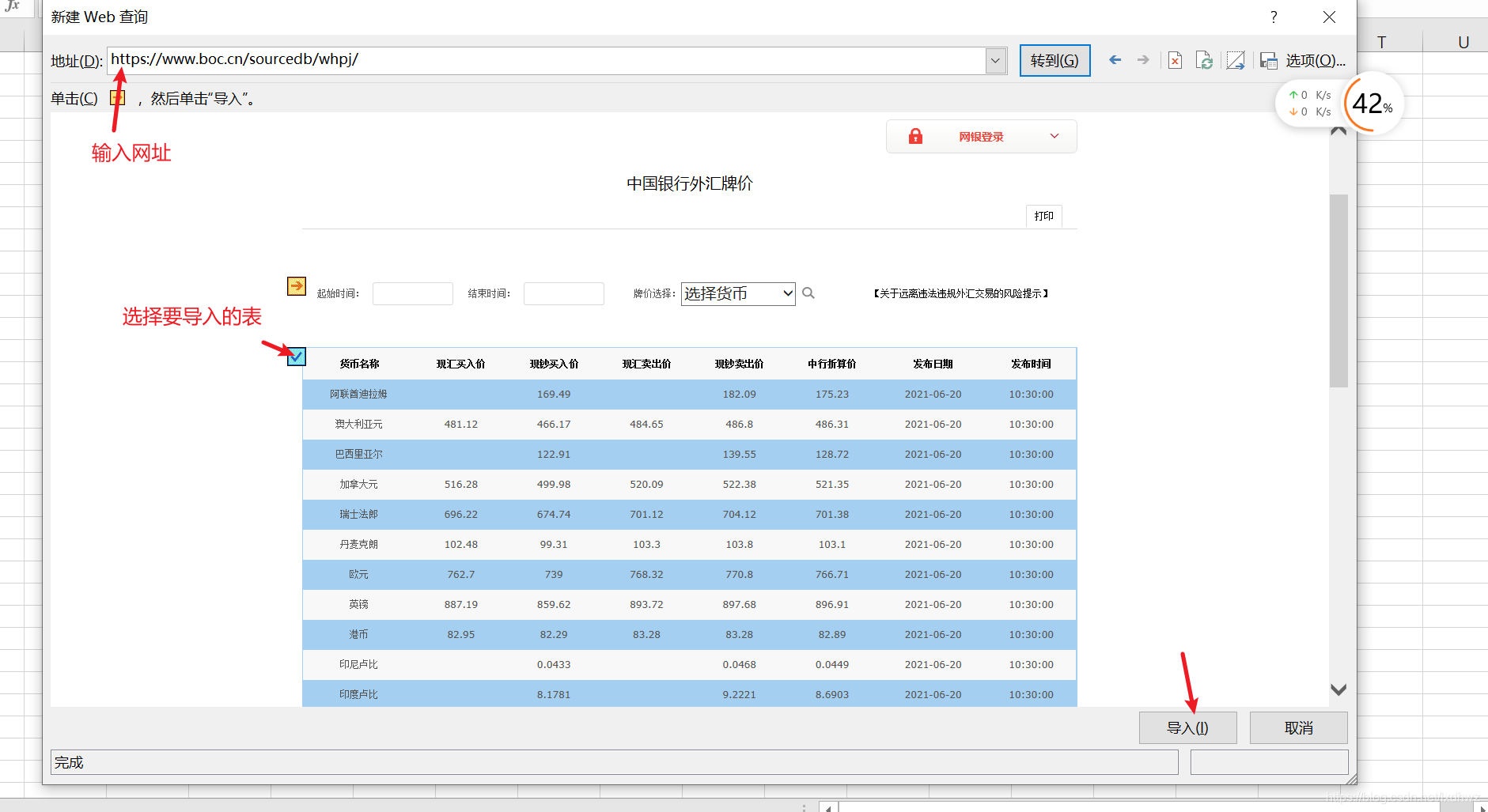Click the magnifier search icon
Image resolution: width=1488 pixels, height=812 pixels.
[x=808, y=293]
